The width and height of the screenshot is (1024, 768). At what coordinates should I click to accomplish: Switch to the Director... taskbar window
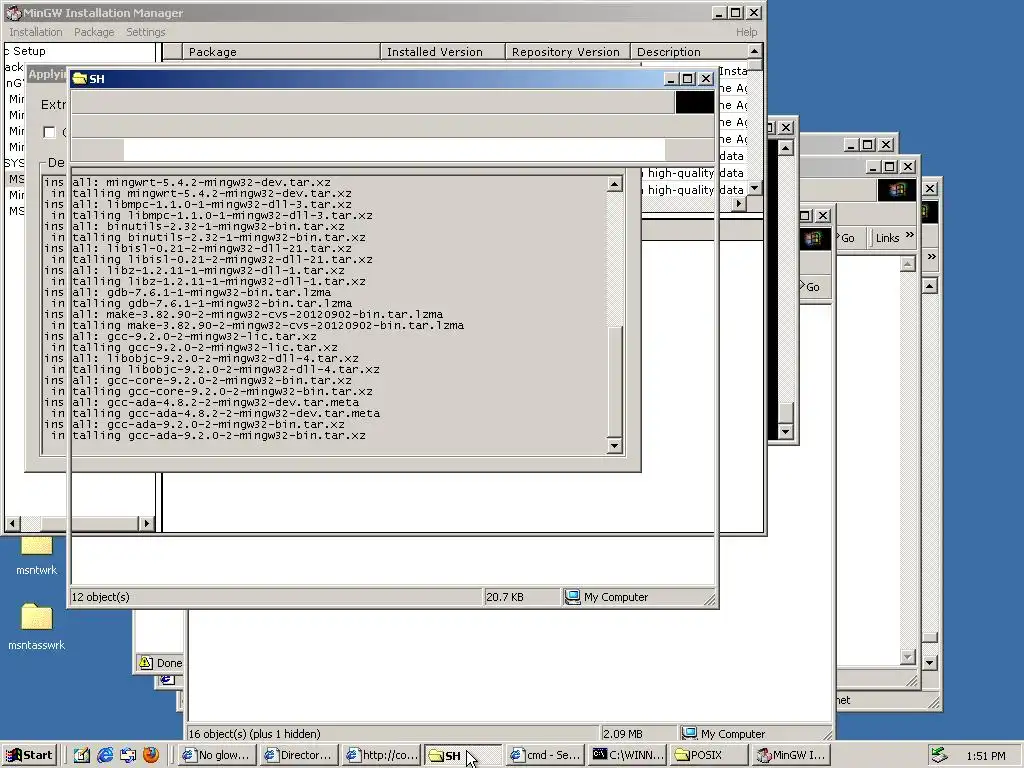(298, 755)
